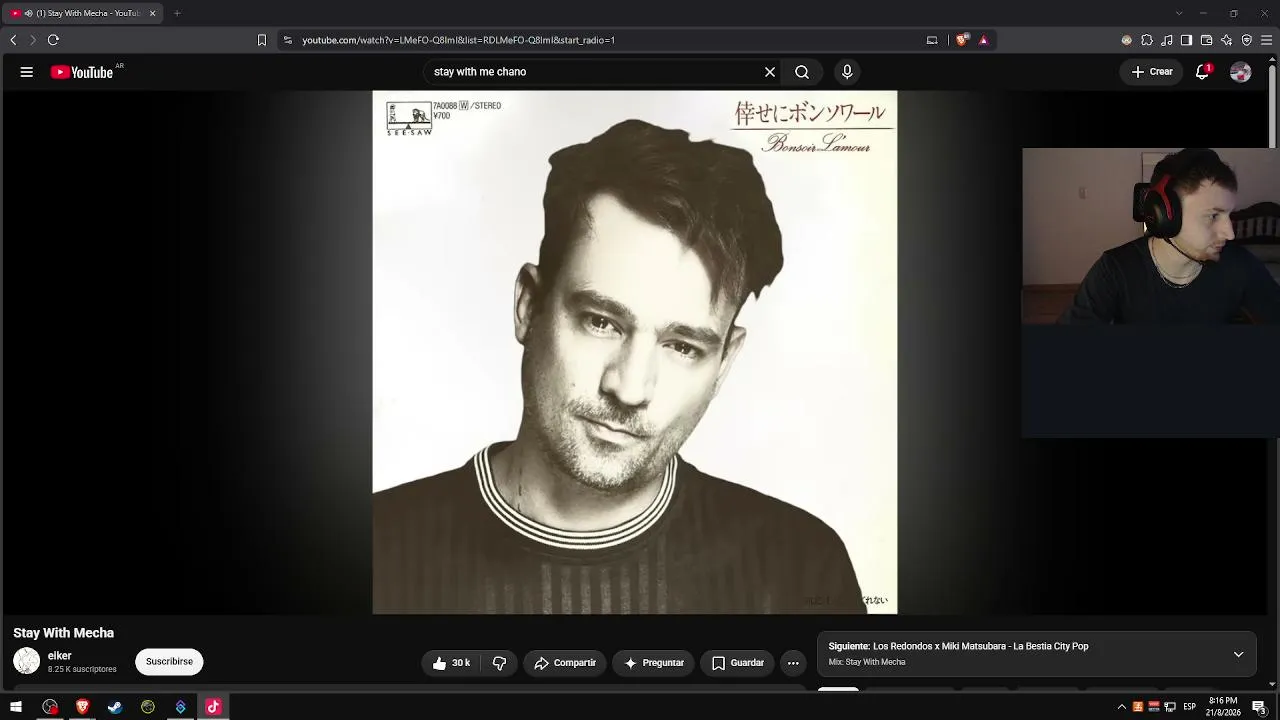The height and width of the screenshot is (720, 1280).
Task: Open Brave VPN shield icon
Action: [1247, 40]
